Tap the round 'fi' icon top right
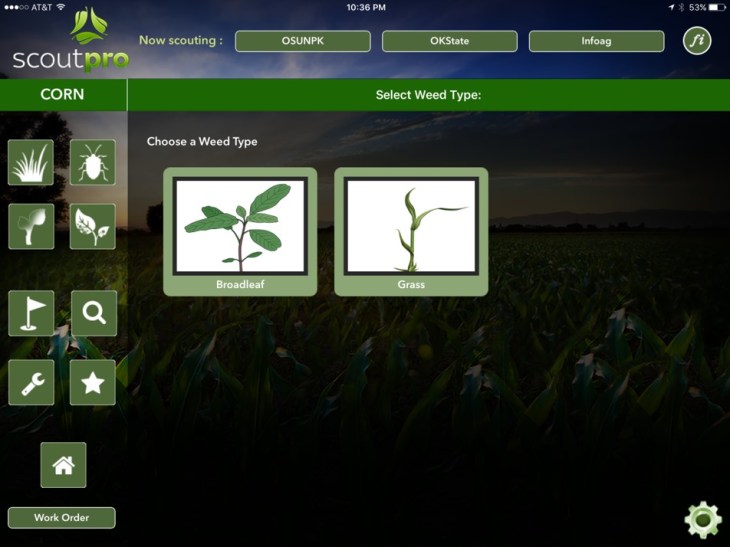 tap(696, 41)
